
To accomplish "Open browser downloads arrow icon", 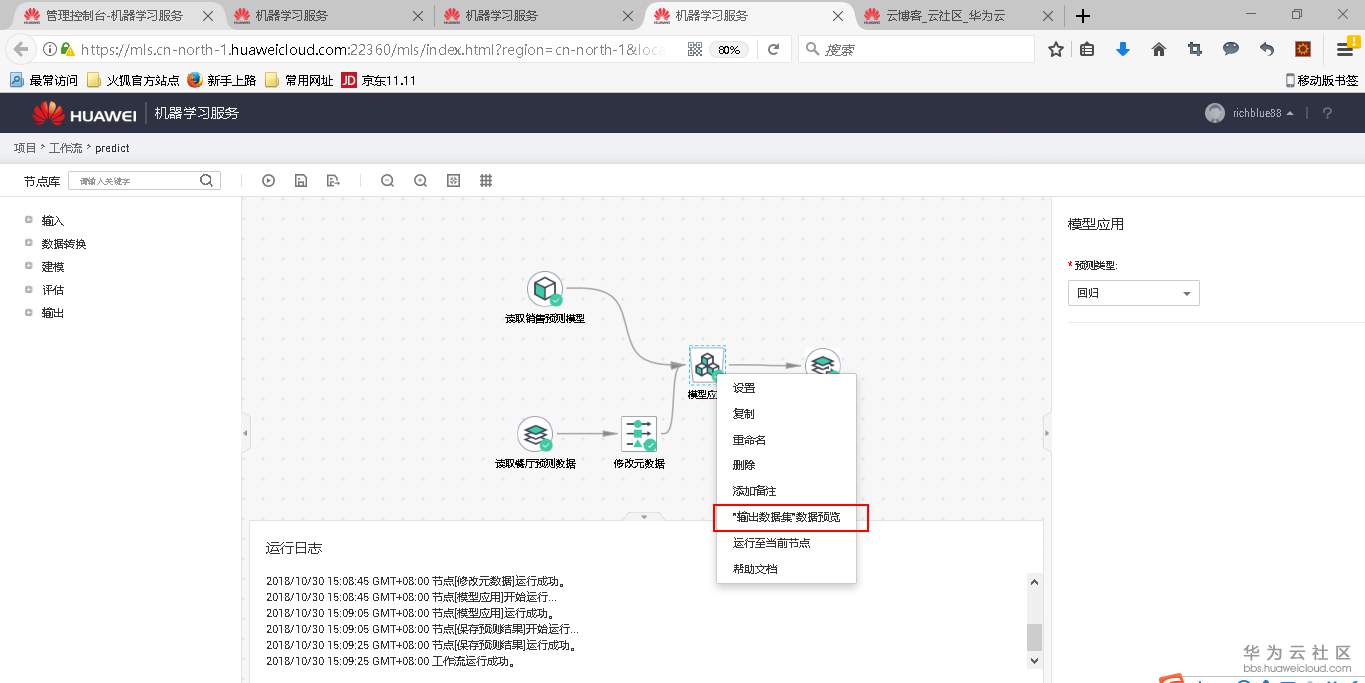I will [1123, 49].
